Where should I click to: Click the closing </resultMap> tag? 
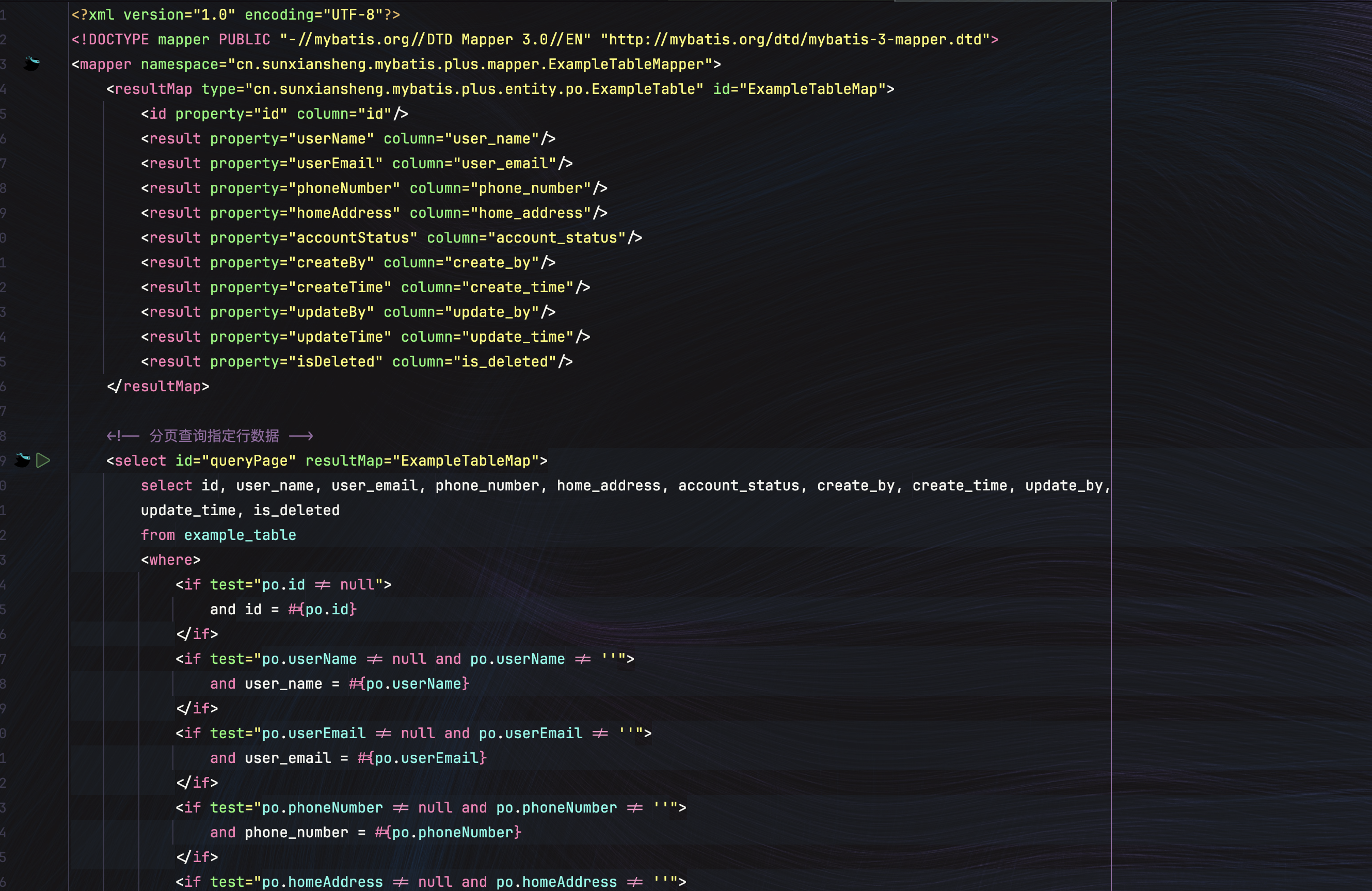tap(158, 386)
